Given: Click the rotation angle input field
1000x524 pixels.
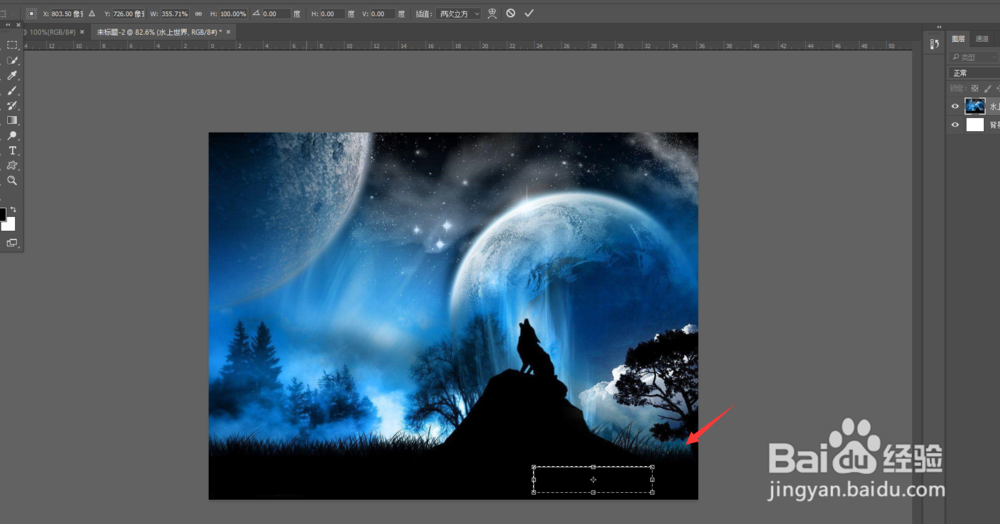Looking at the screenshot, I should (x=276, y=13).
